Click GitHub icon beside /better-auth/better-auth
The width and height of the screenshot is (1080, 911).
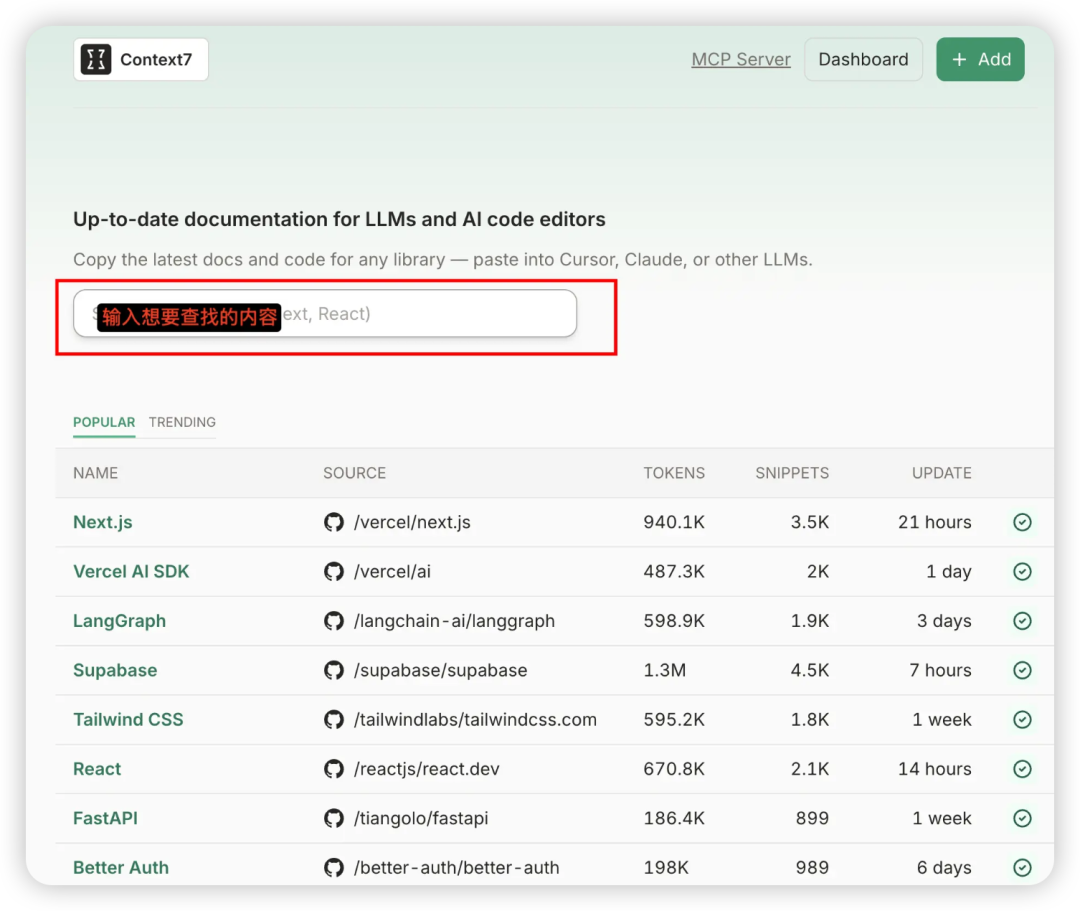point(334,868)
